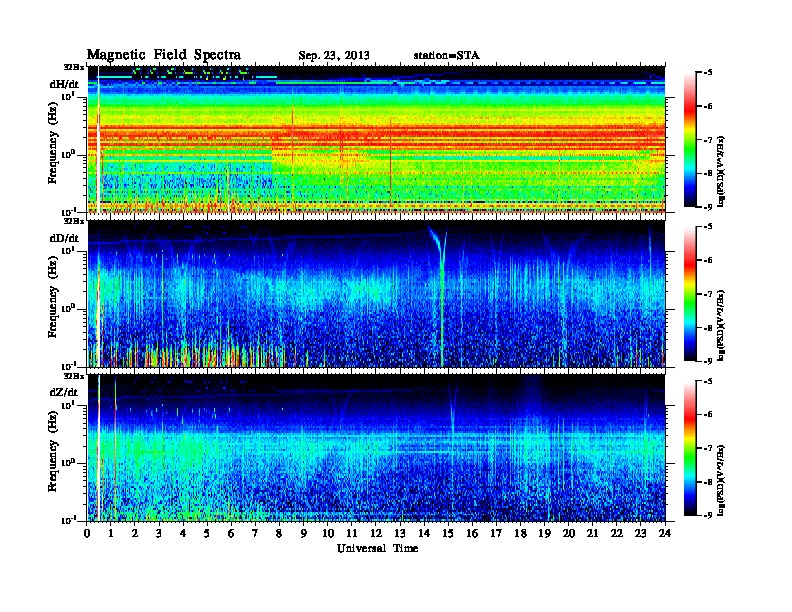
Task: Click the log(PSD) legend title beside dD/dt color bar
Action: pos(721,325)
